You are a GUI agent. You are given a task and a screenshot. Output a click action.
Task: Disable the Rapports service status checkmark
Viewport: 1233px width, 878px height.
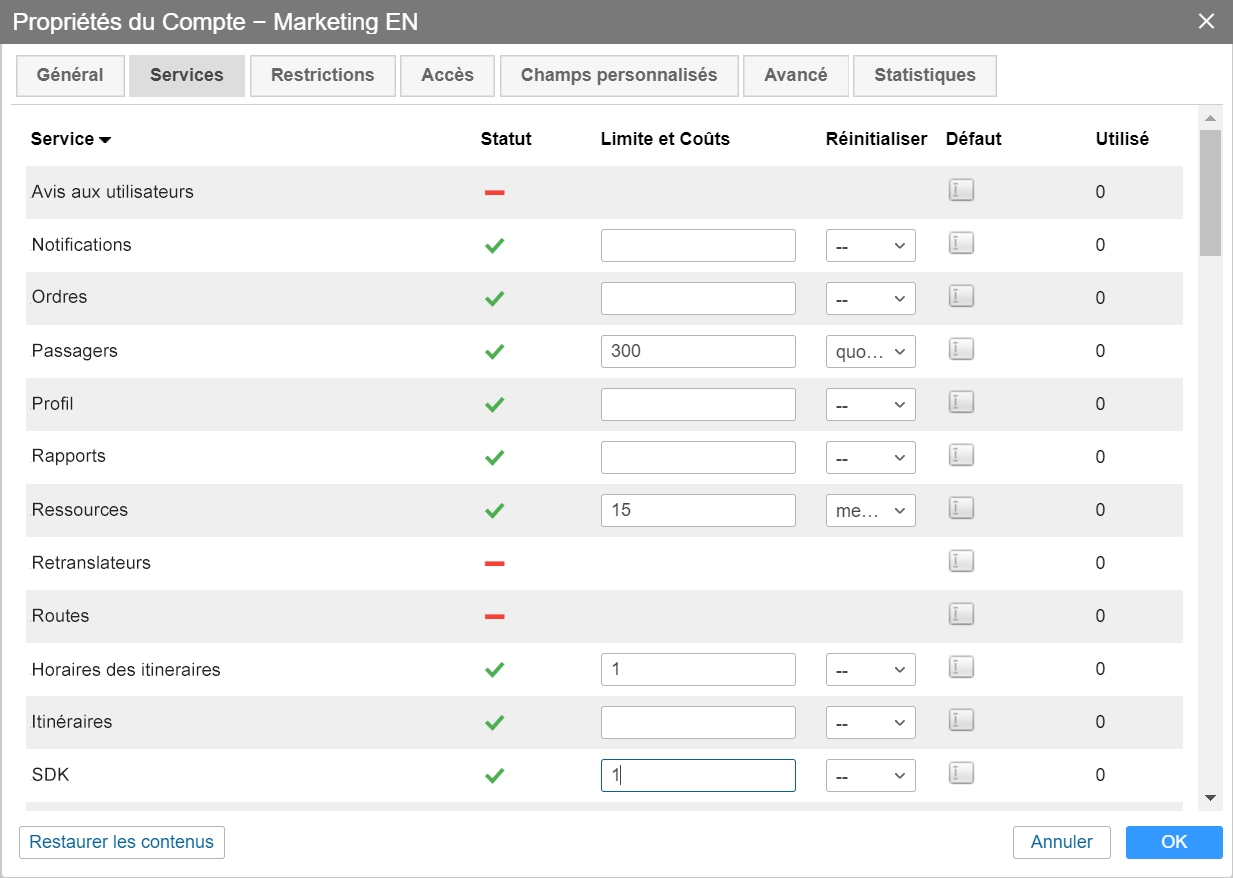(494, 458)
